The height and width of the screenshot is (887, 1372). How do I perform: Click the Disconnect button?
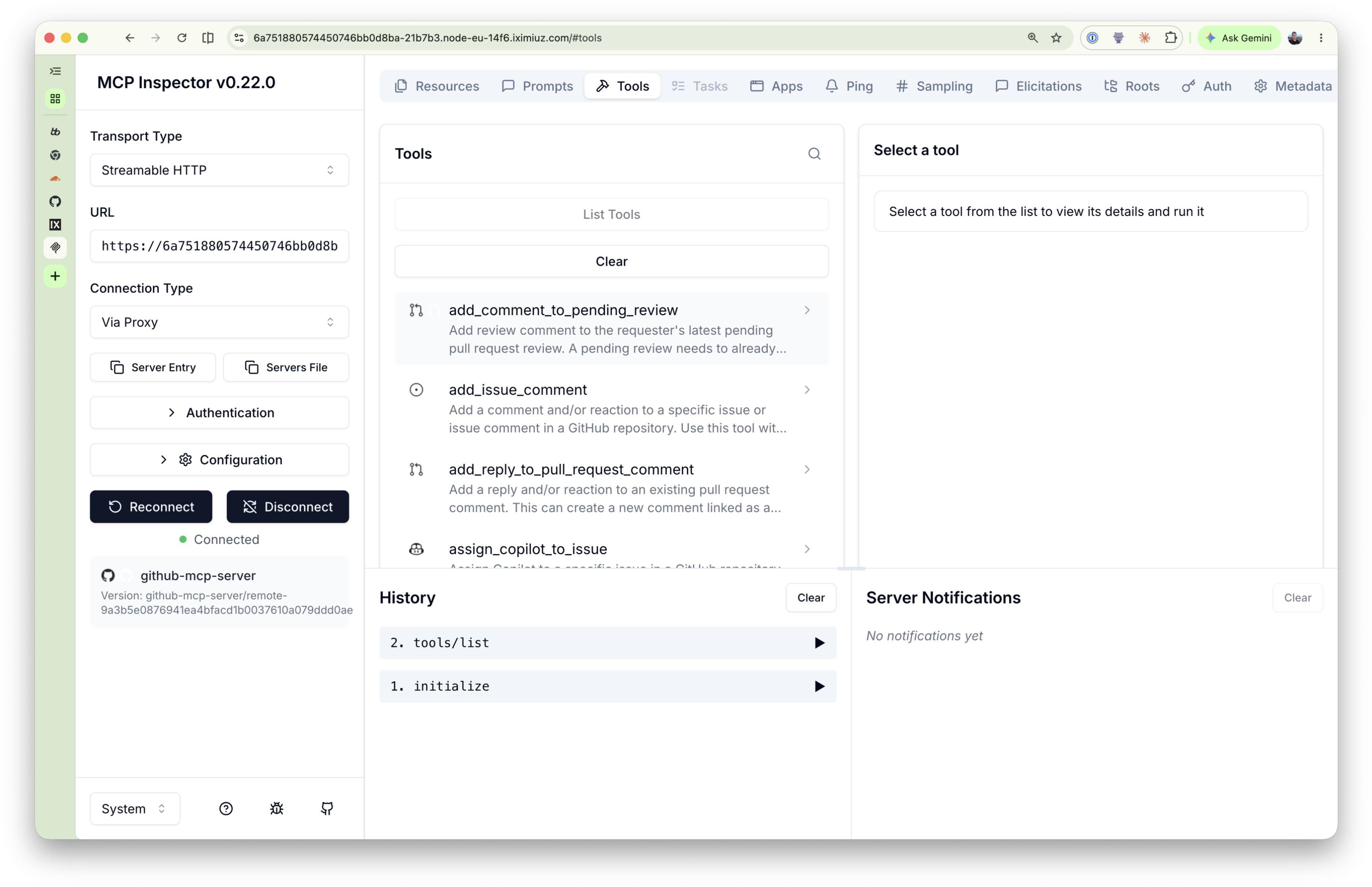pyautogui.click(x=287, y=507)
